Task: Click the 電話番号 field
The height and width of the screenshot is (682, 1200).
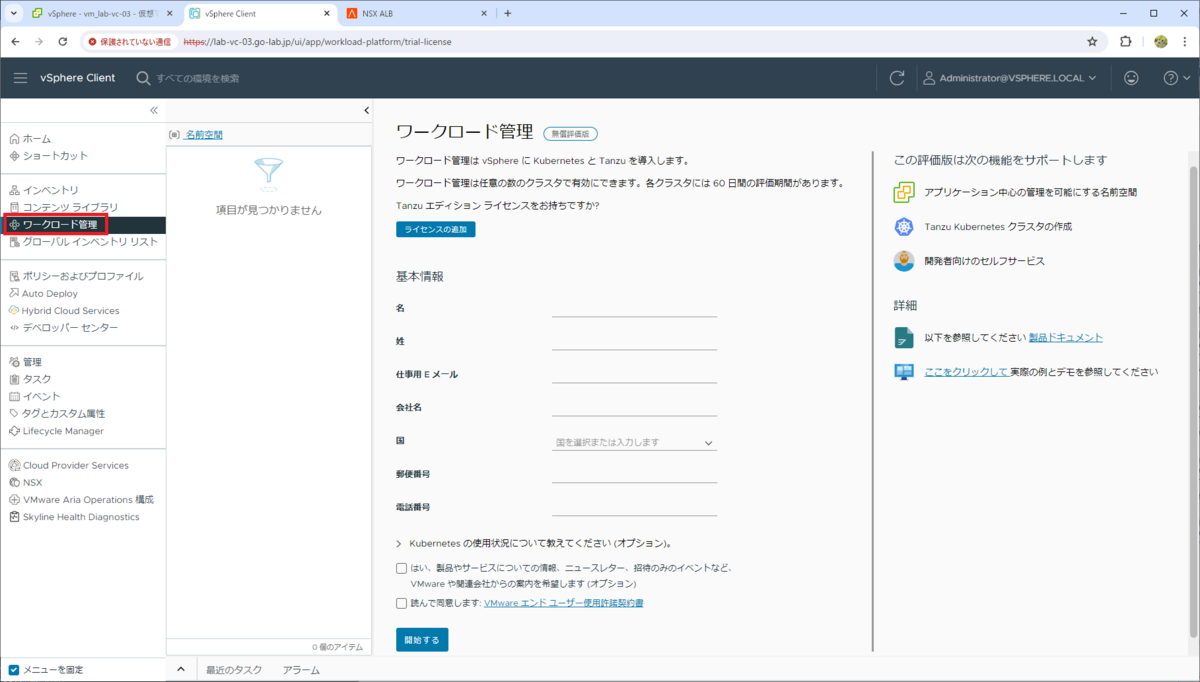Action: [634, 506]
